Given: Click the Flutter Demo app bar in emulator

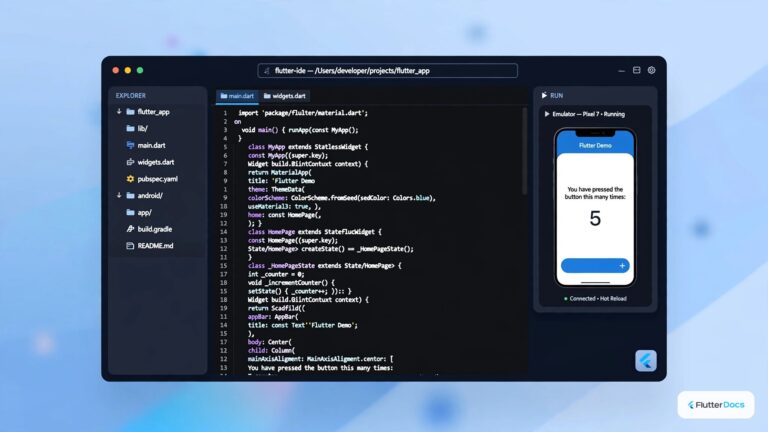Looking at the screenshot, I should coord(595,145).
